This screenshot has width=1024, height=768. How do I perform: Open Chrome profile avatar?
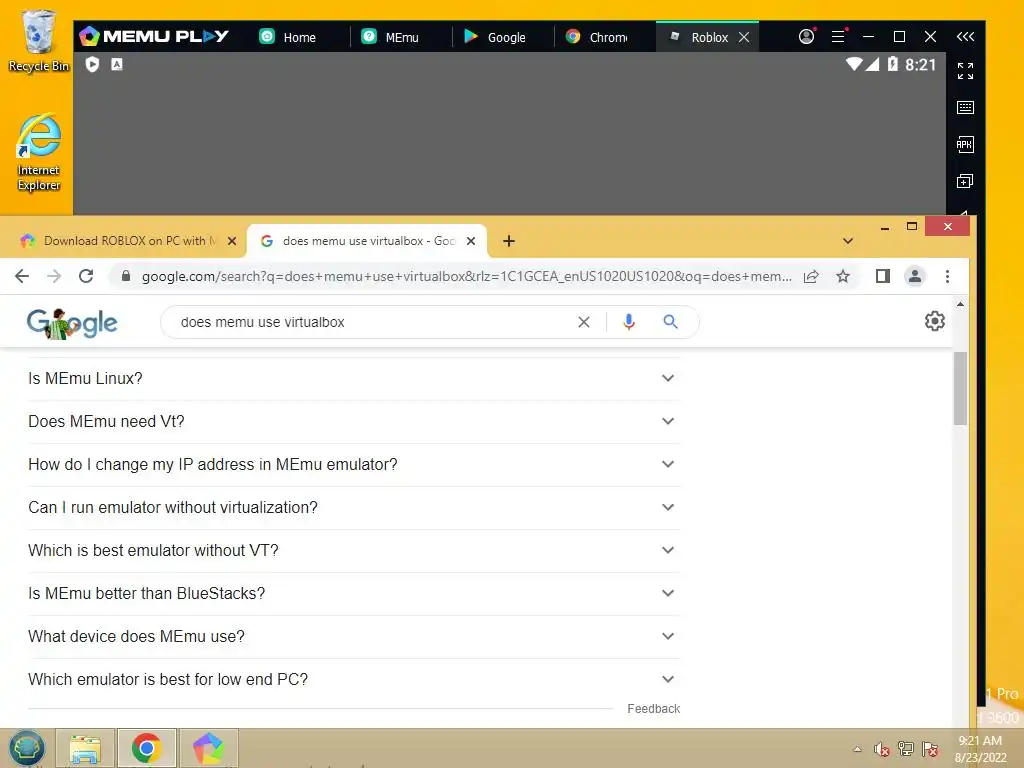click(x=915, y=276)
